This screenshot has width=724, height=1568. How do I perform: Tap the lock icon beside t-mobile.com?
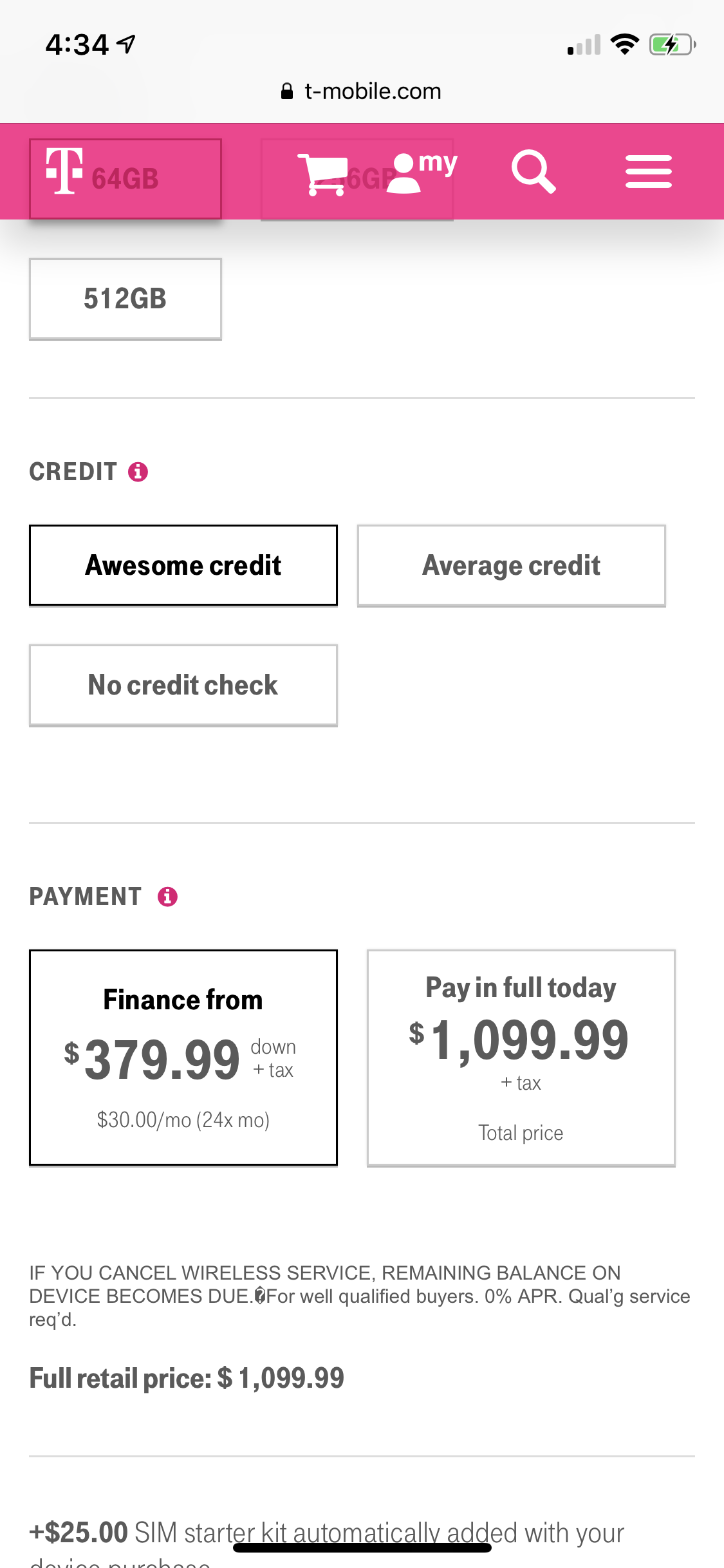coord(287,91)
